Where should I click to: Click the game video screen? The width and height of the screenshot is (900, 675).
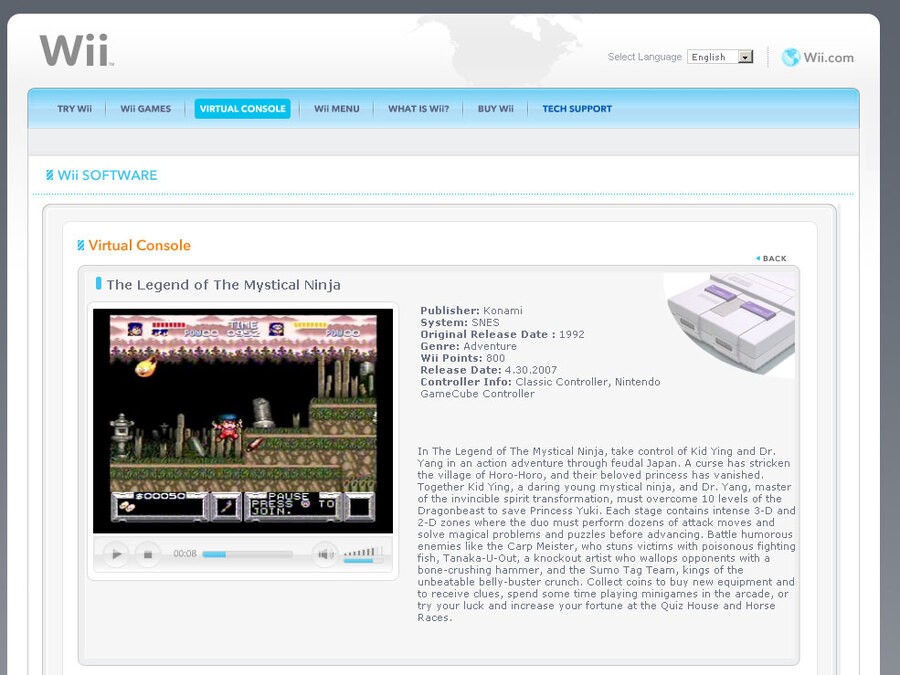coord(243,421)
